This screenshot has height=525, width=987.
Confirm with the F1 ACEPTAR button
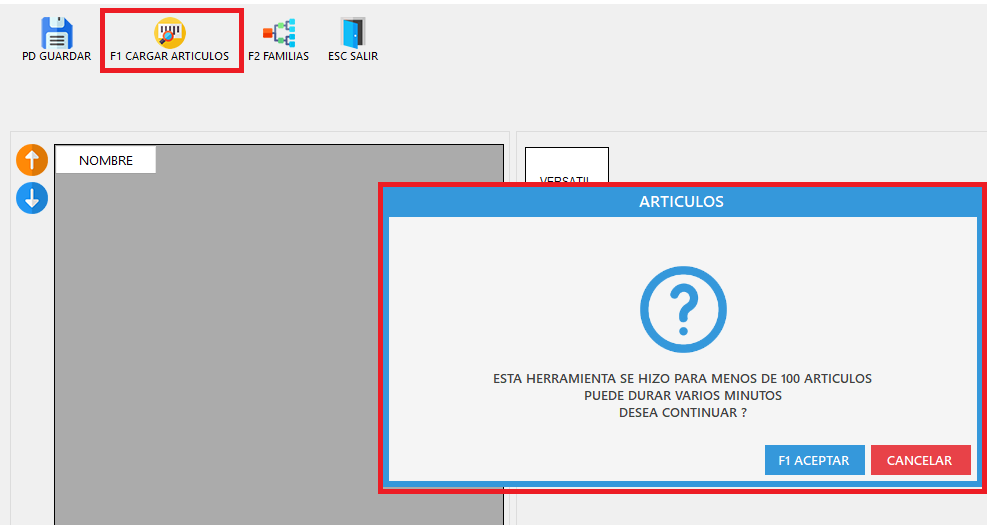[813, 460]
